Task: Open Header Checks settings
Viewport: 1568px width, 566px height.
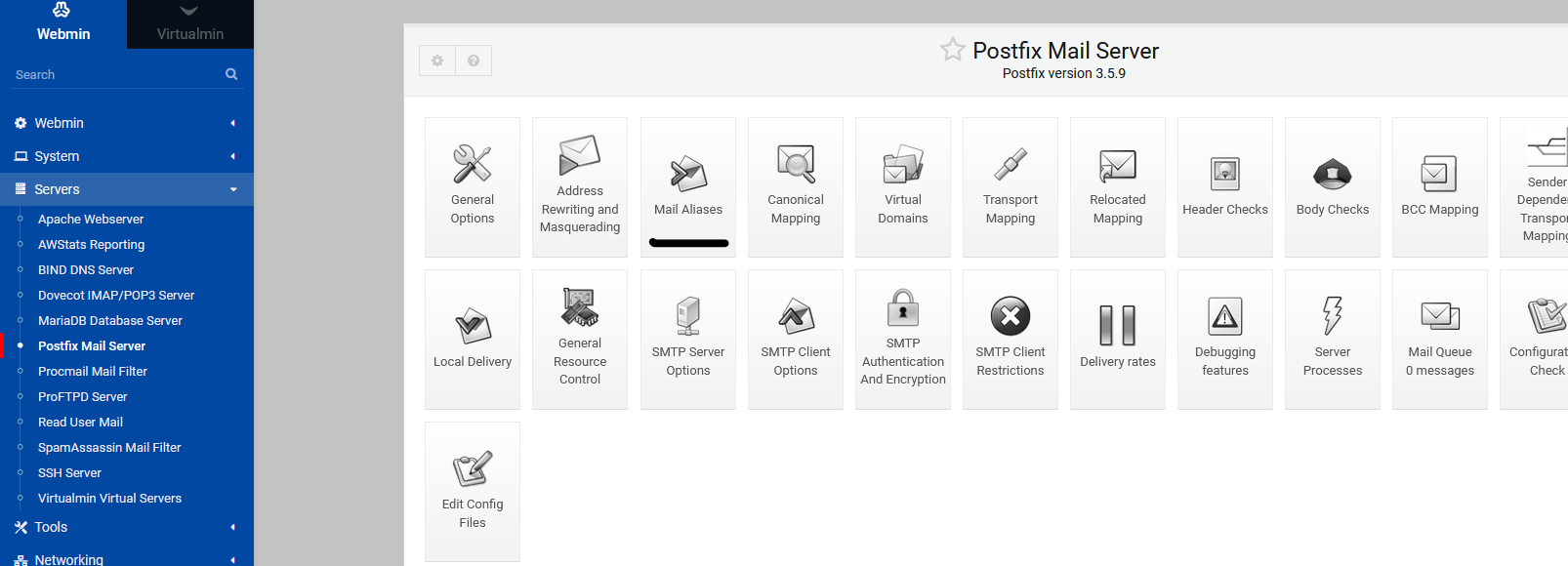Action: pos(1225,187)
